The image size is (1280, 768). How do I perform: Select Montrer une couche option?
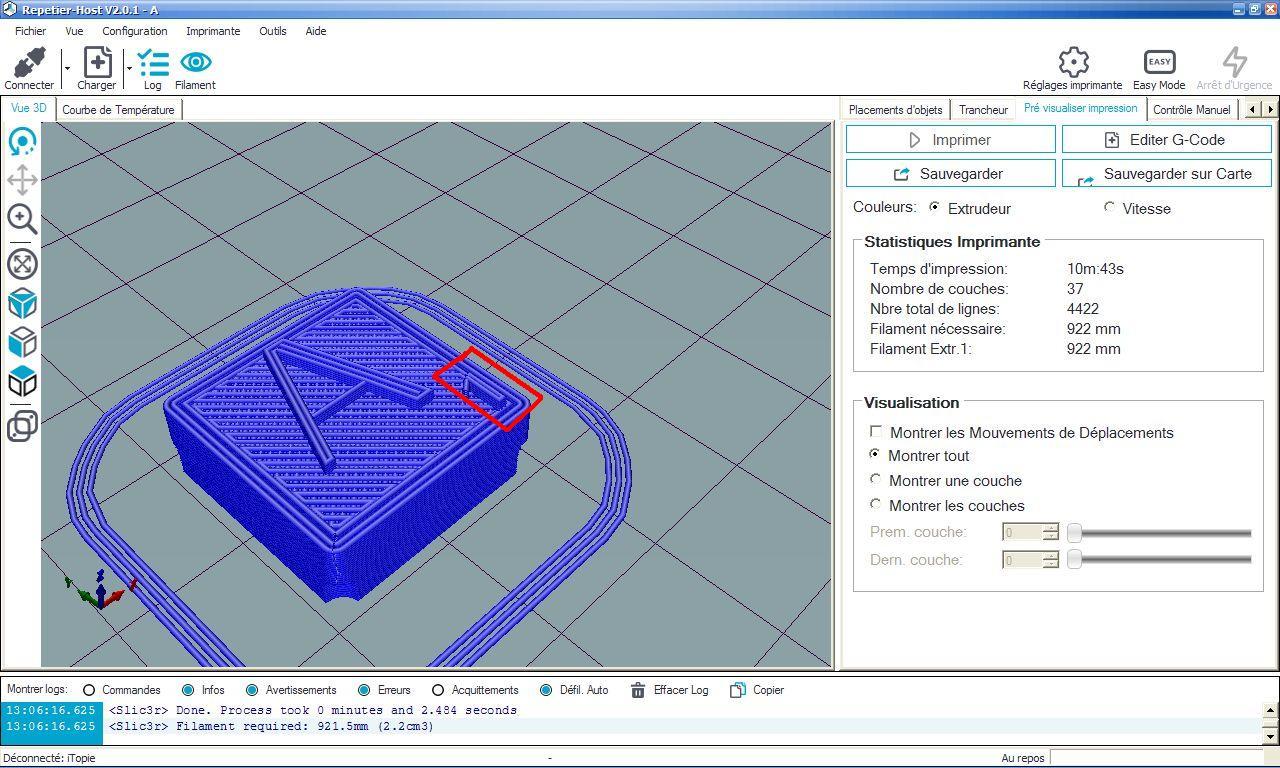[875, 479]
